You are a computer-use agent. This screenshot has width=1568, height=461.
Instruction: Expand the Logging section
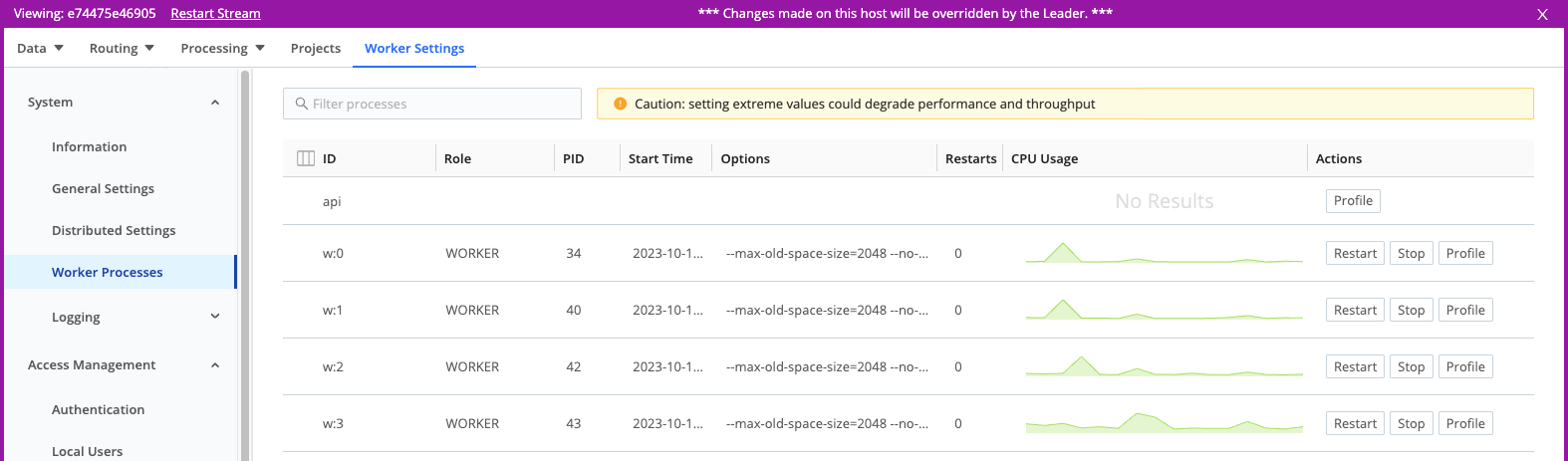tap(215, 317)
